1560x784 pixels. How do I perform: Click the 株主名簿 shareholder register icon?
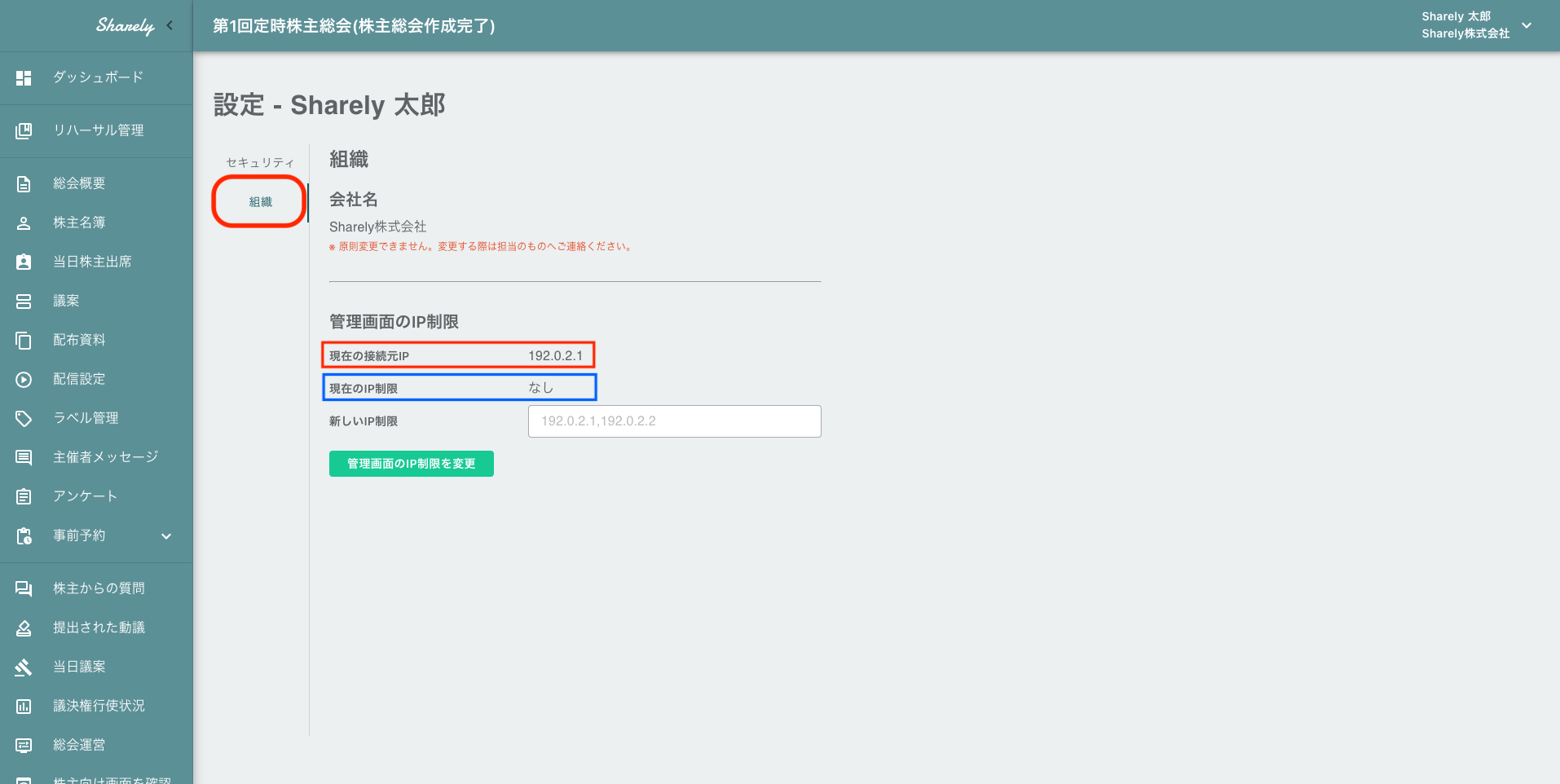[23, 222]
